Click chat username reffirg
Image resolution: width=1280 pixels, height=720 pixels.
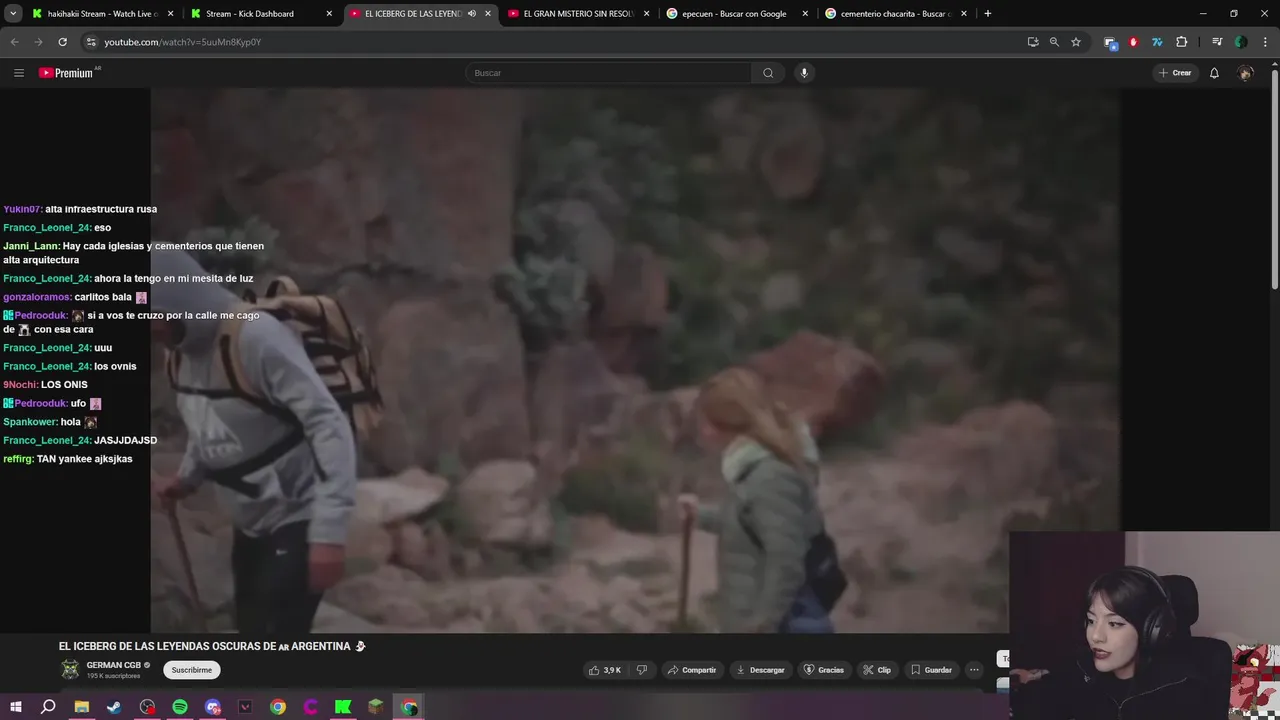click(18, 459)
